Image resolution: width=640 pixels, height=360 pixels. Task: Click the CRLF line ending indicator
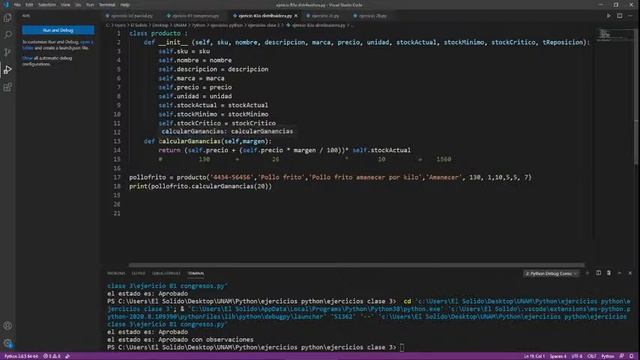tap(592, 356)
